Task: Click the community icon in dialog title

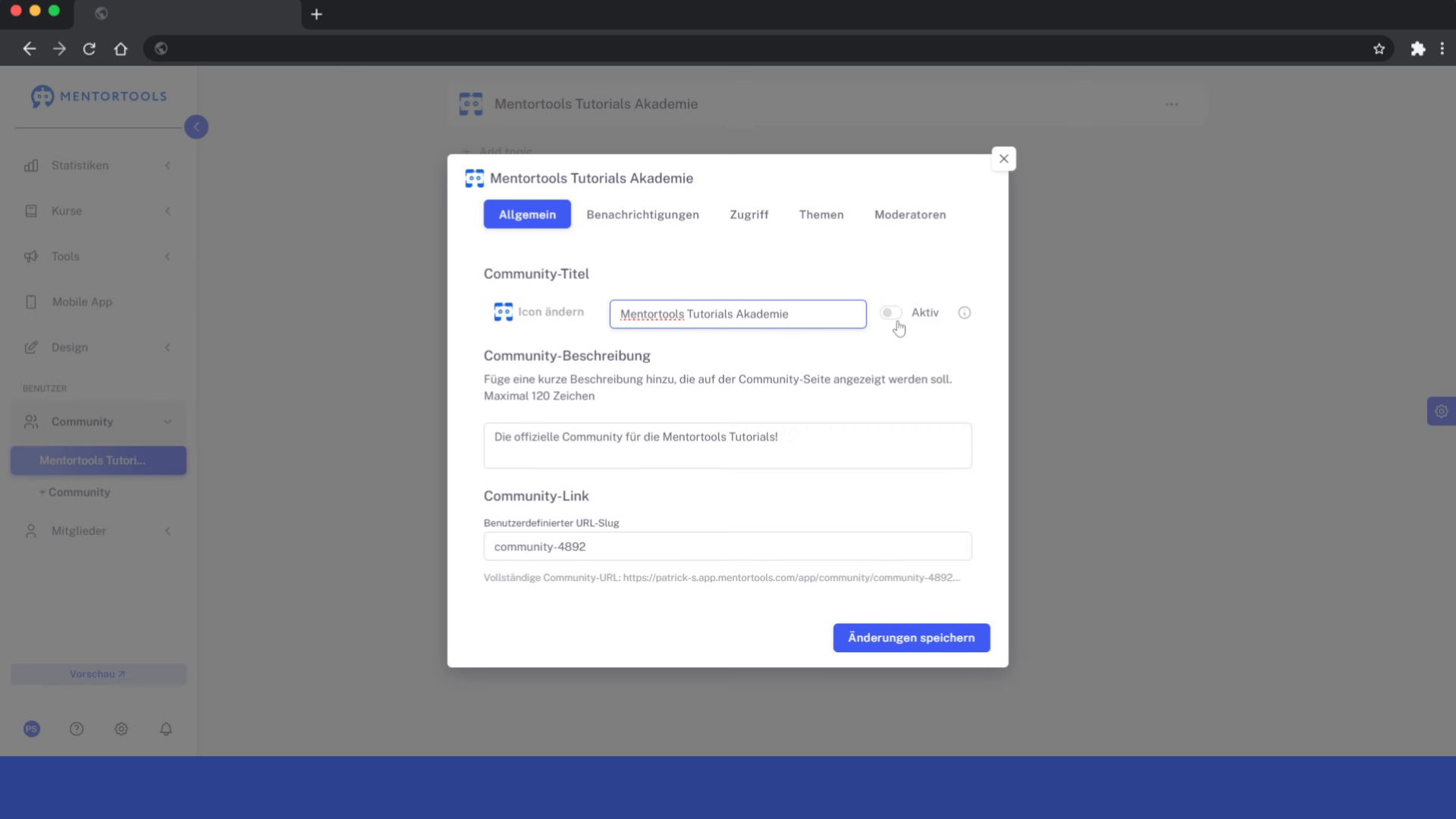Action: click(x=475, y=178)
